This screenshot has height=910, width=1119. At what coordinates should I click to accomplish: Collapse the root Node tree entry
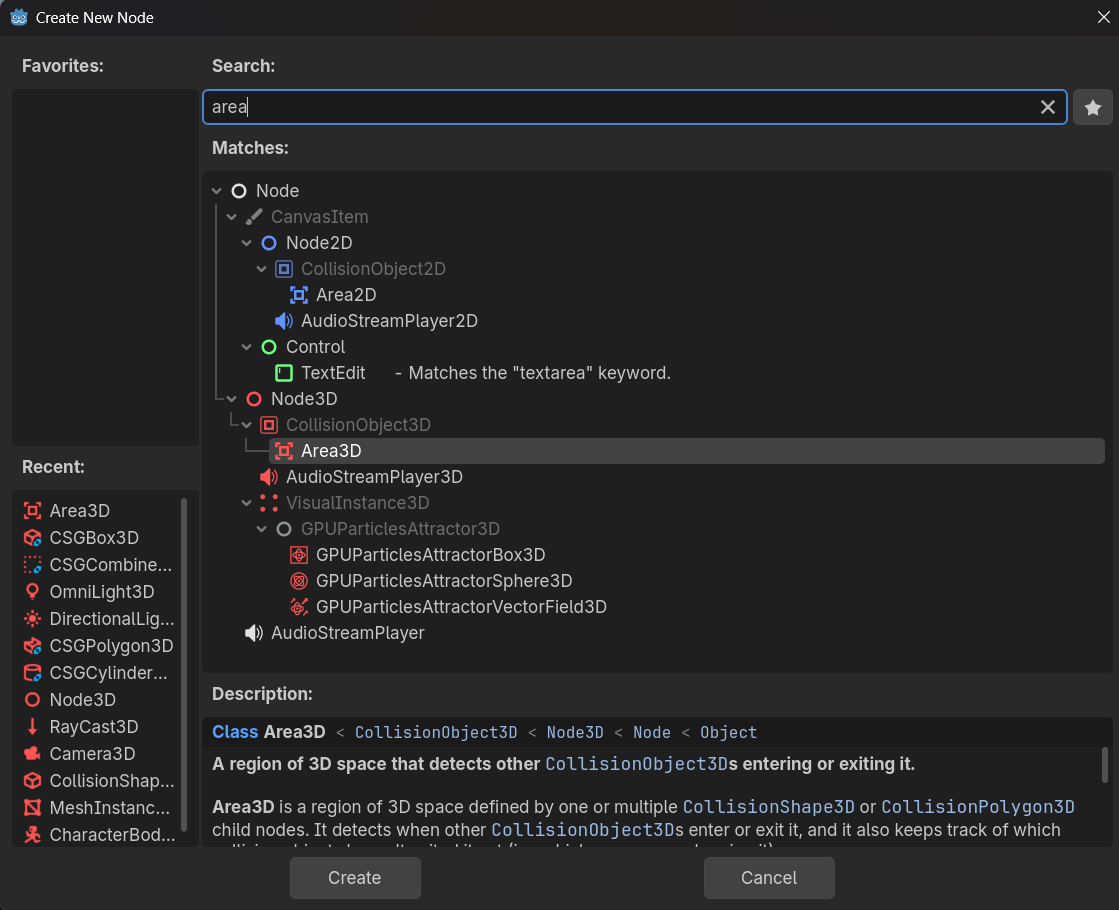pyautogui.click(x=217, y=191)
